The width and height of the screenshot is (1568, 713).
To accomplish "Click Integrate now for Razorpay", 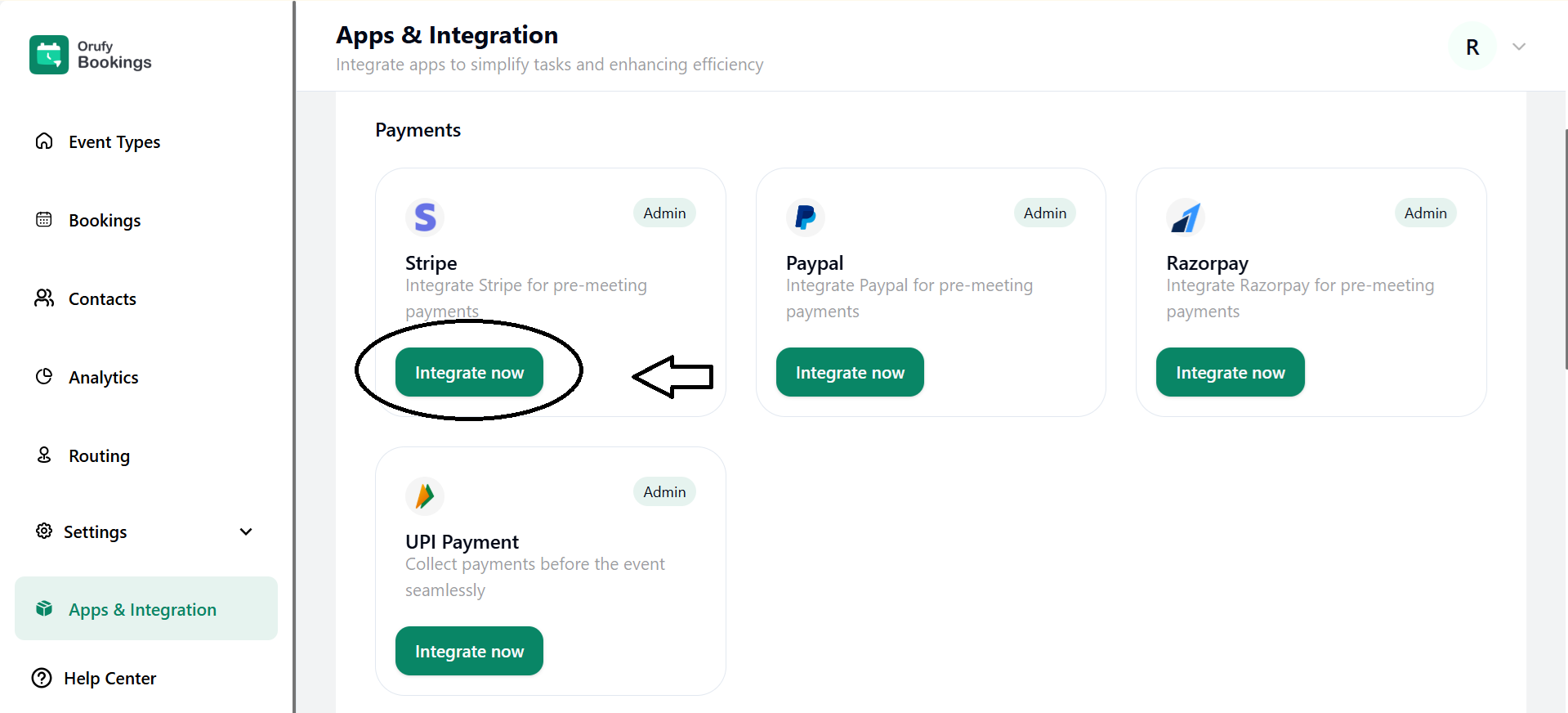I will click(1229, 372).
